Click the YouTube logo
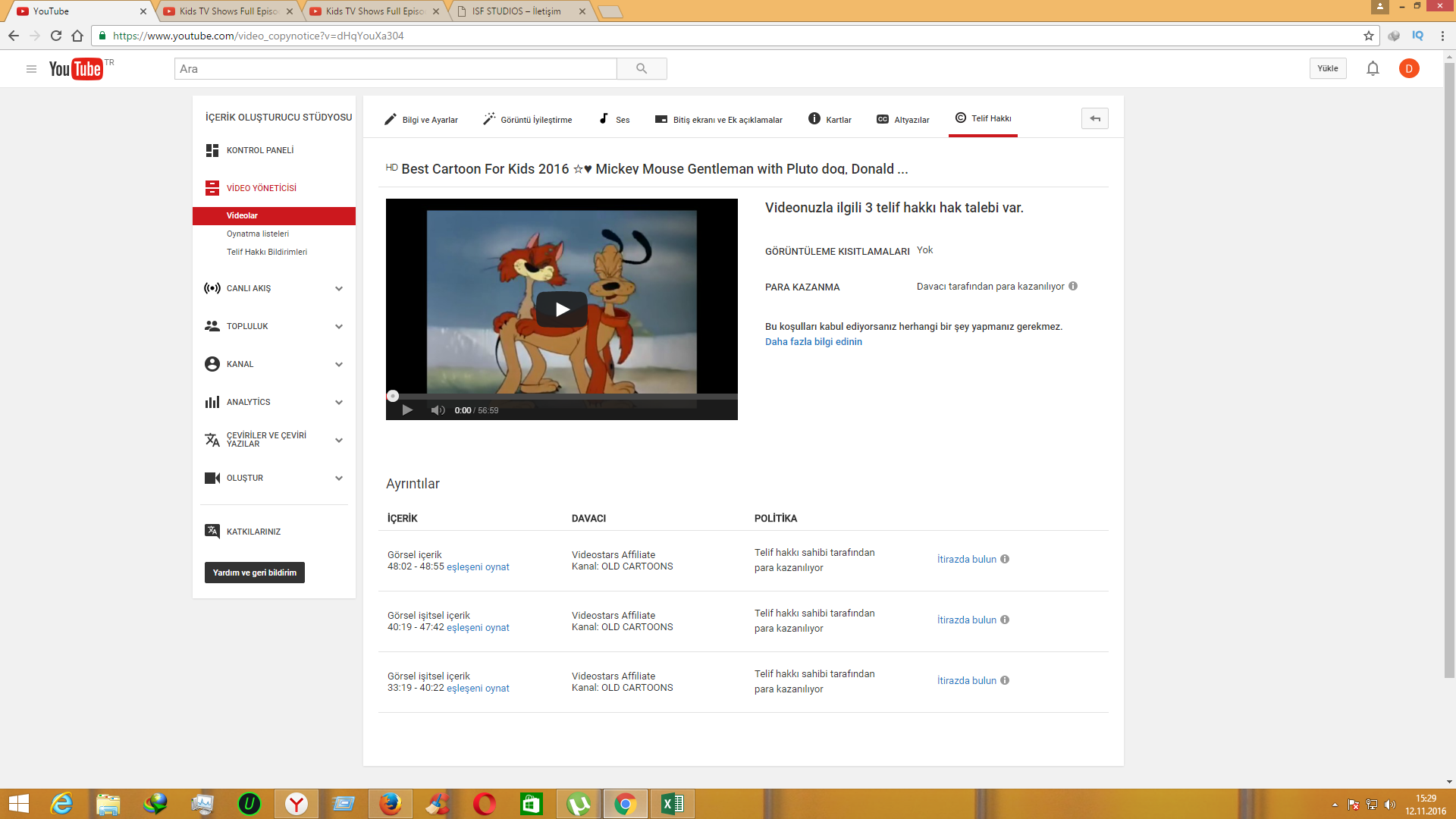Screen dimensions: 1456x819 (76, 69)
